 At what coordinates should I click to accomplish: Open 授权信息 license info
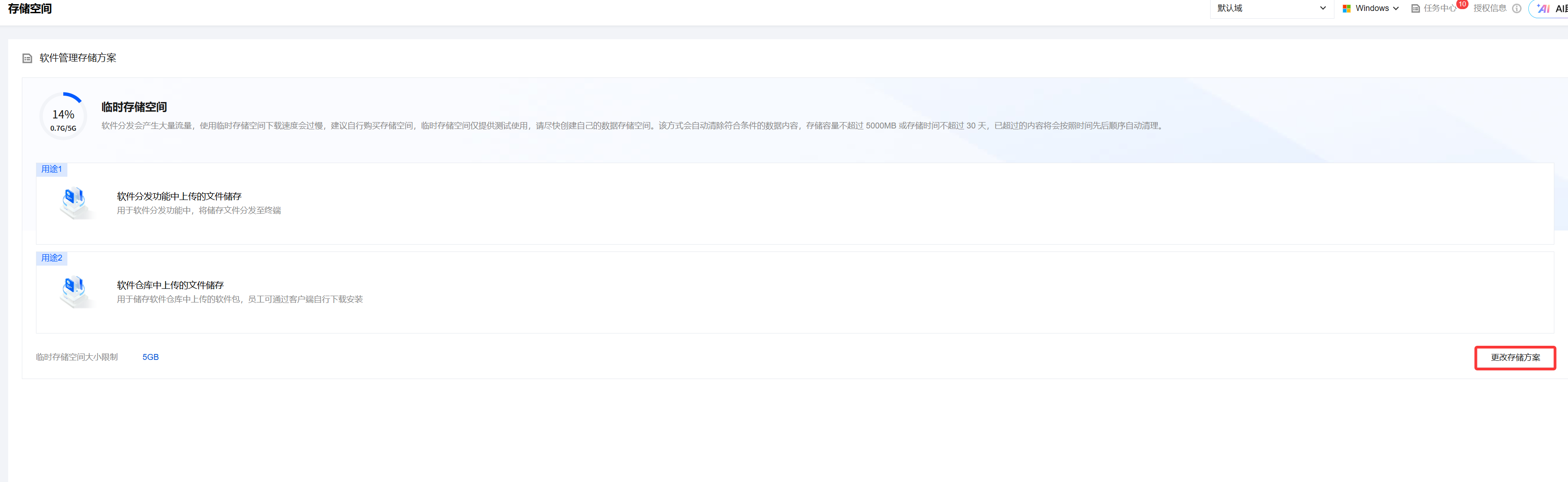pyautogui.click(x=1490, y=9)
